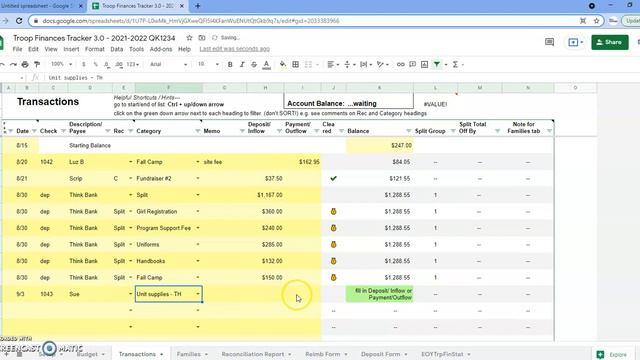Click the document title Troop Finances Tracker
640x360 pixels.
[94, 38]
